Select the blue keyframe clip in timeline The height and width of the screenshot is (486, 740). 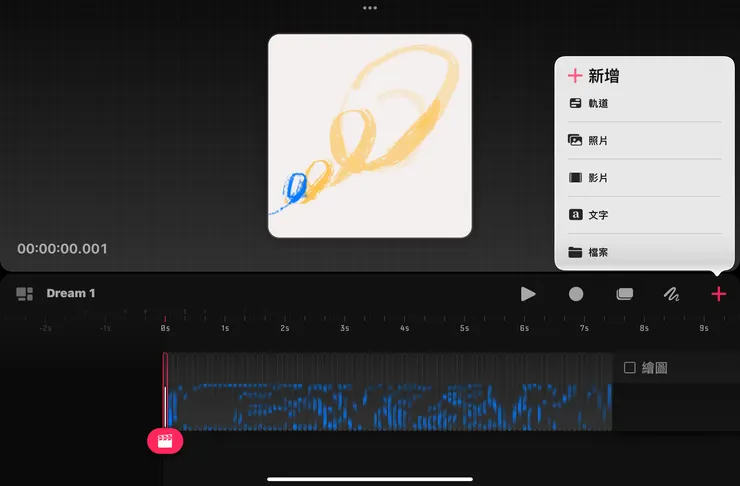(x=390, y=392)
